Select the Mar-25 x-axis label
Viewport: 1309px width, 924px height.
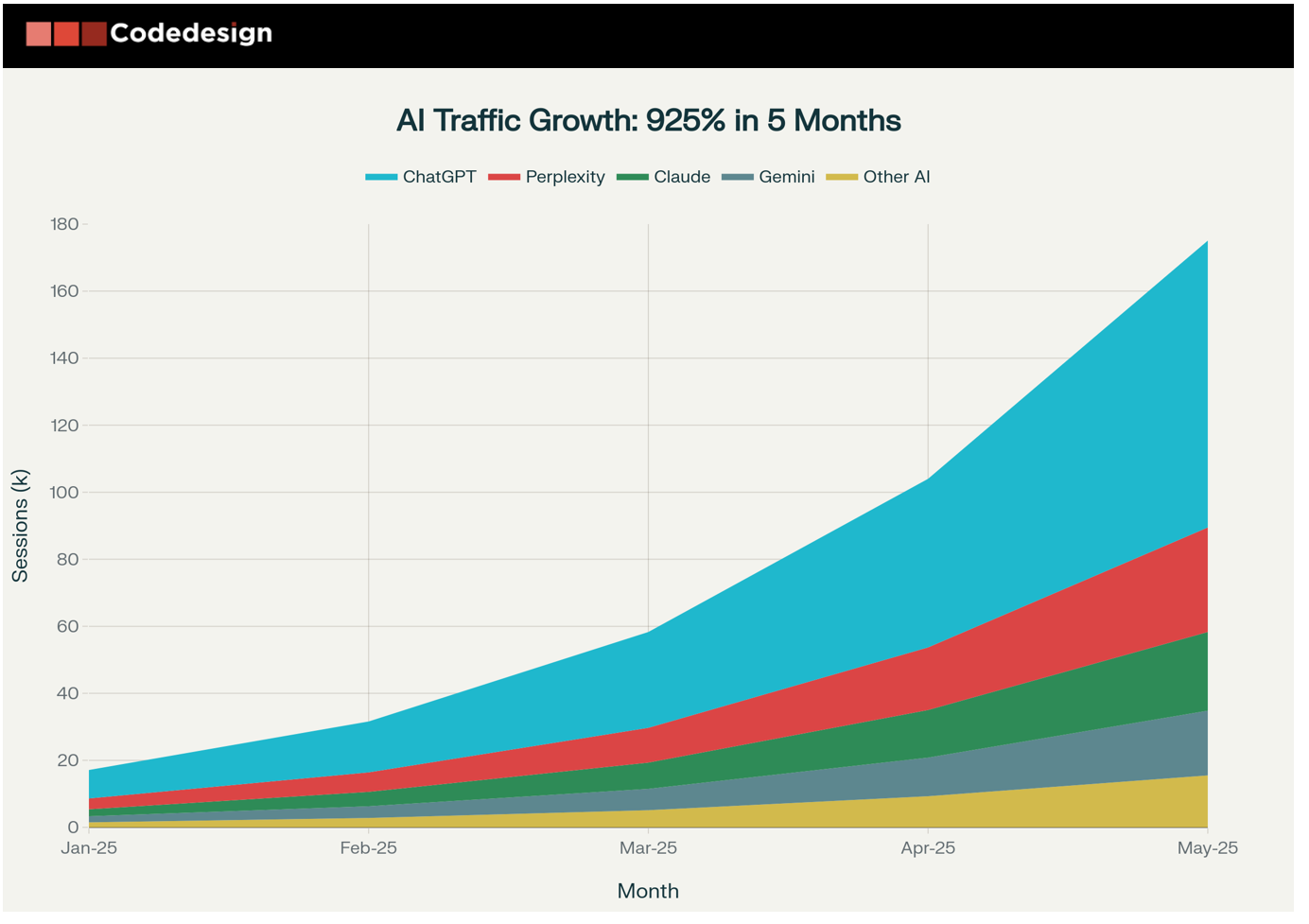coord(648,848)
